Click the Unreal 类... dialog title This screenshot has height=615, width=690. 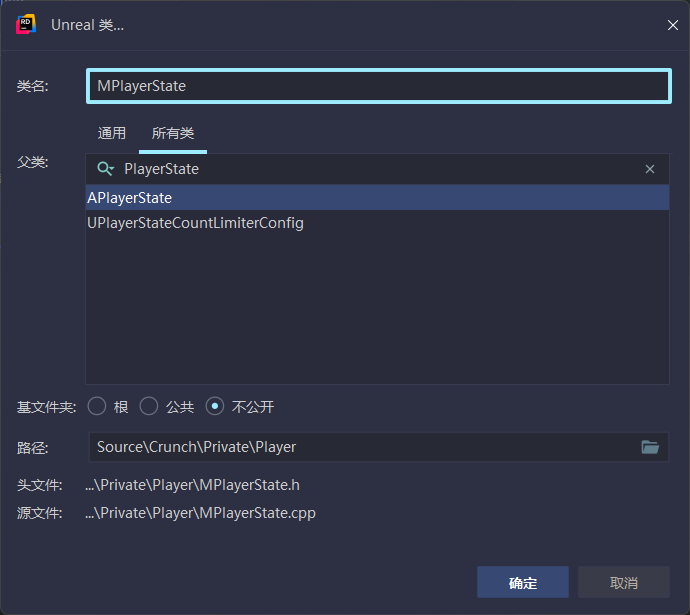[x=88, y=25]
